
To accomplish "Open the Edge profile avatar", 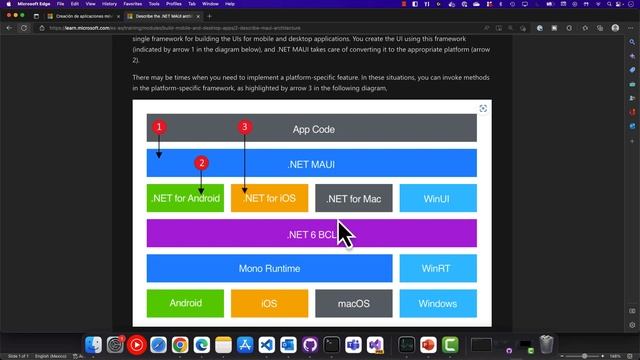I will click(x=615, y=28).
